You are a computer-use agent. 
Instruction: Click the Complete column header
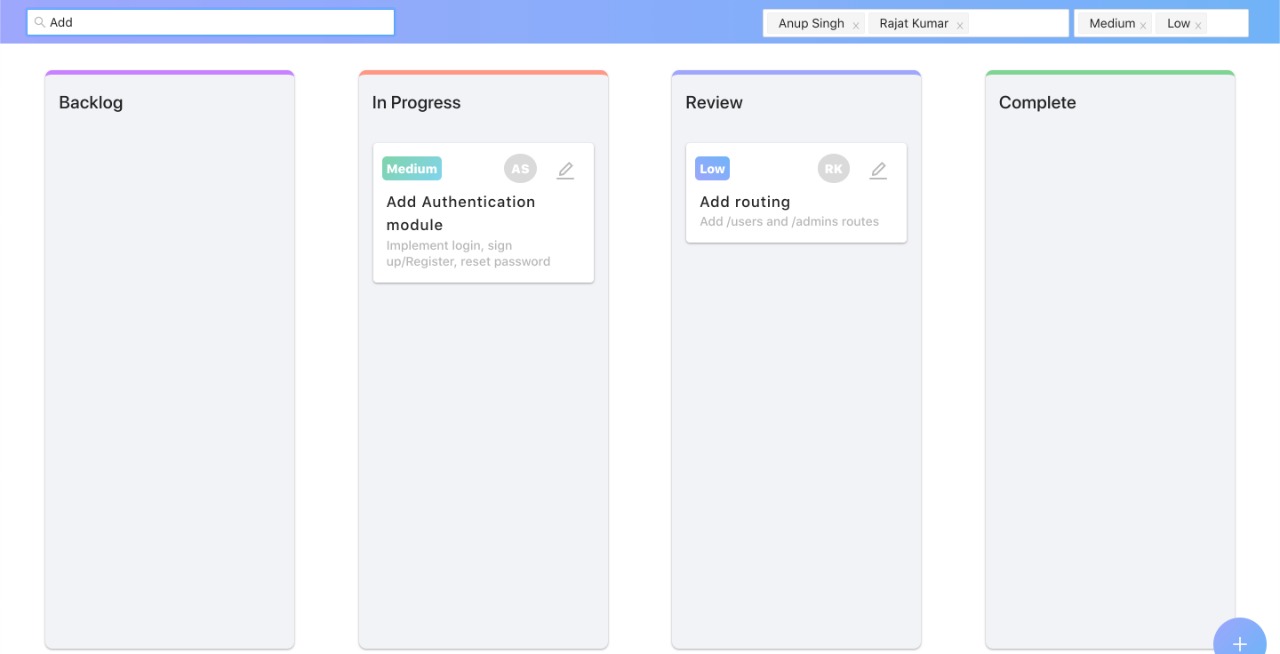[1037, 102]
